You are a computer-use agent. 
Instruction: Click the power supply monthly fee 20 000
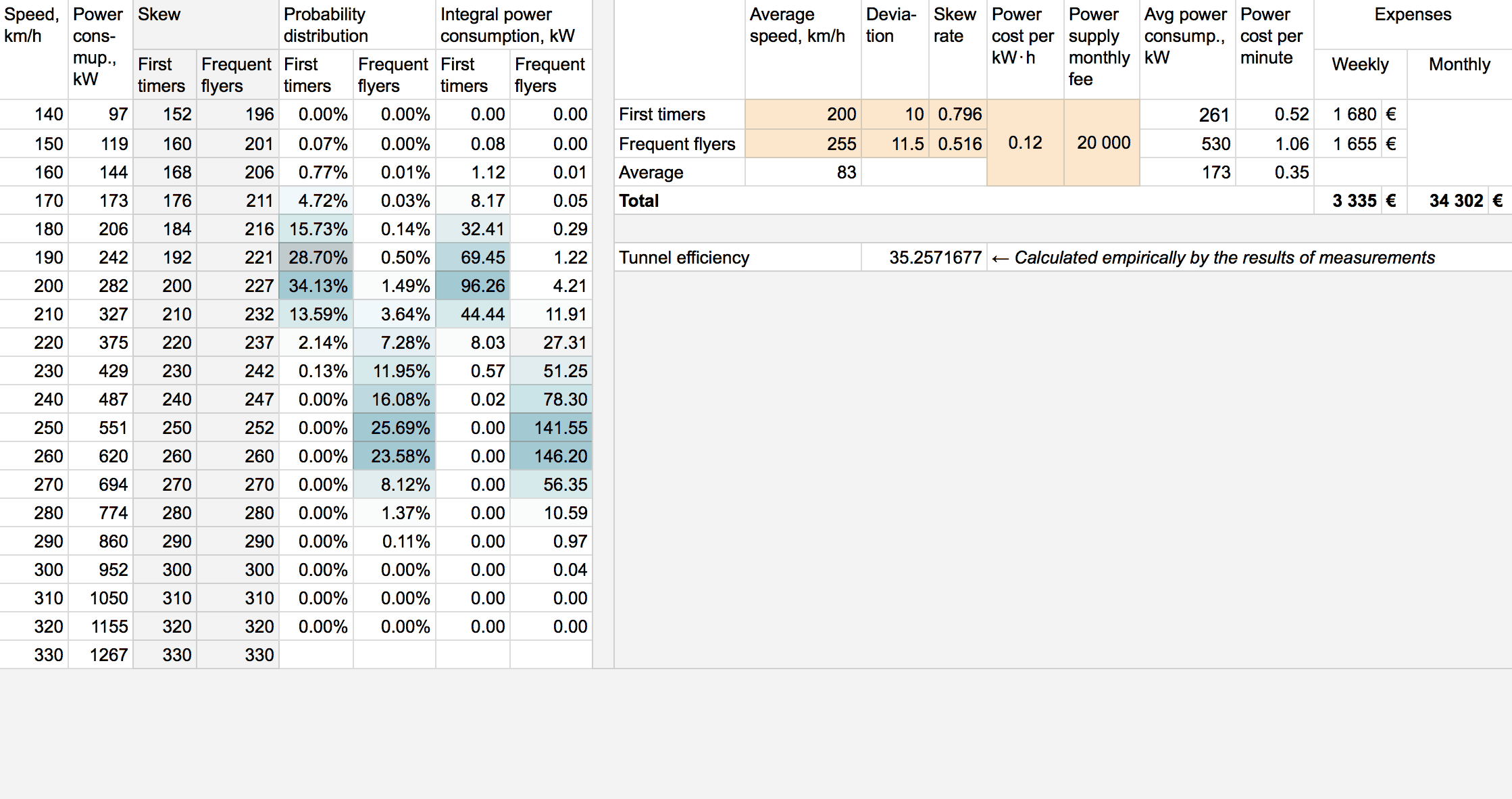tap(1102, 143)
